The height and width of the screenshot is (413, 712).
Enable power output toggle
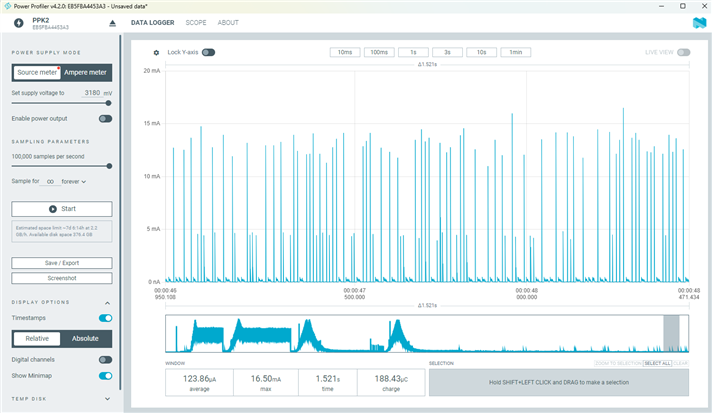pyautogui.click(x=105, y=118)
